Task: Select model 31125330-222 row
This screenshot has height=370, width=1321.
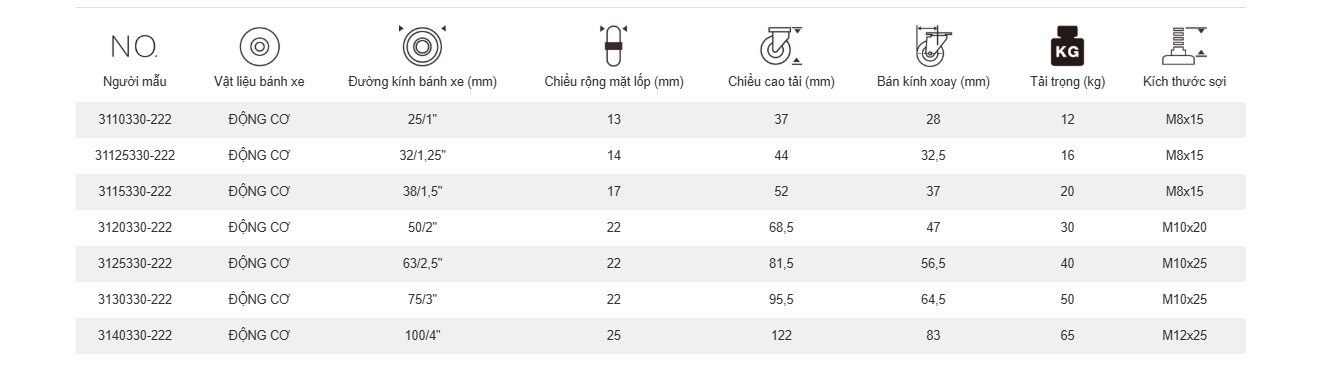Action: [x=661, y=156]
